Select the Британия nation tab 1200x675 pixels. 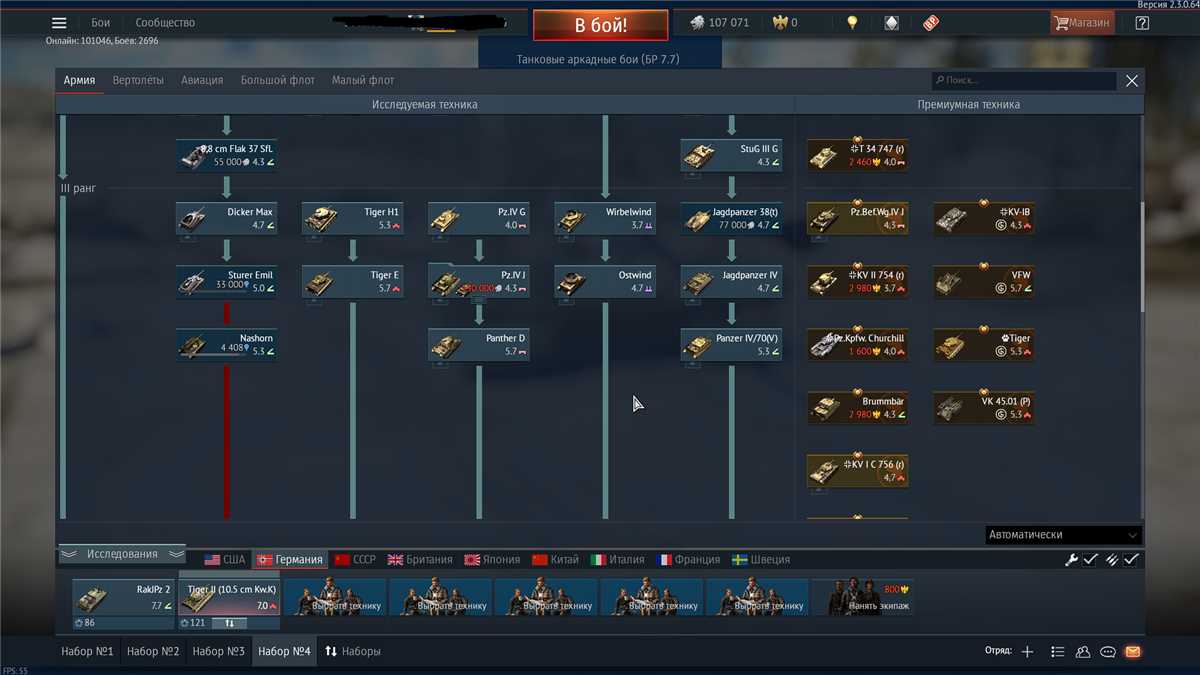[x=420, y=560]
